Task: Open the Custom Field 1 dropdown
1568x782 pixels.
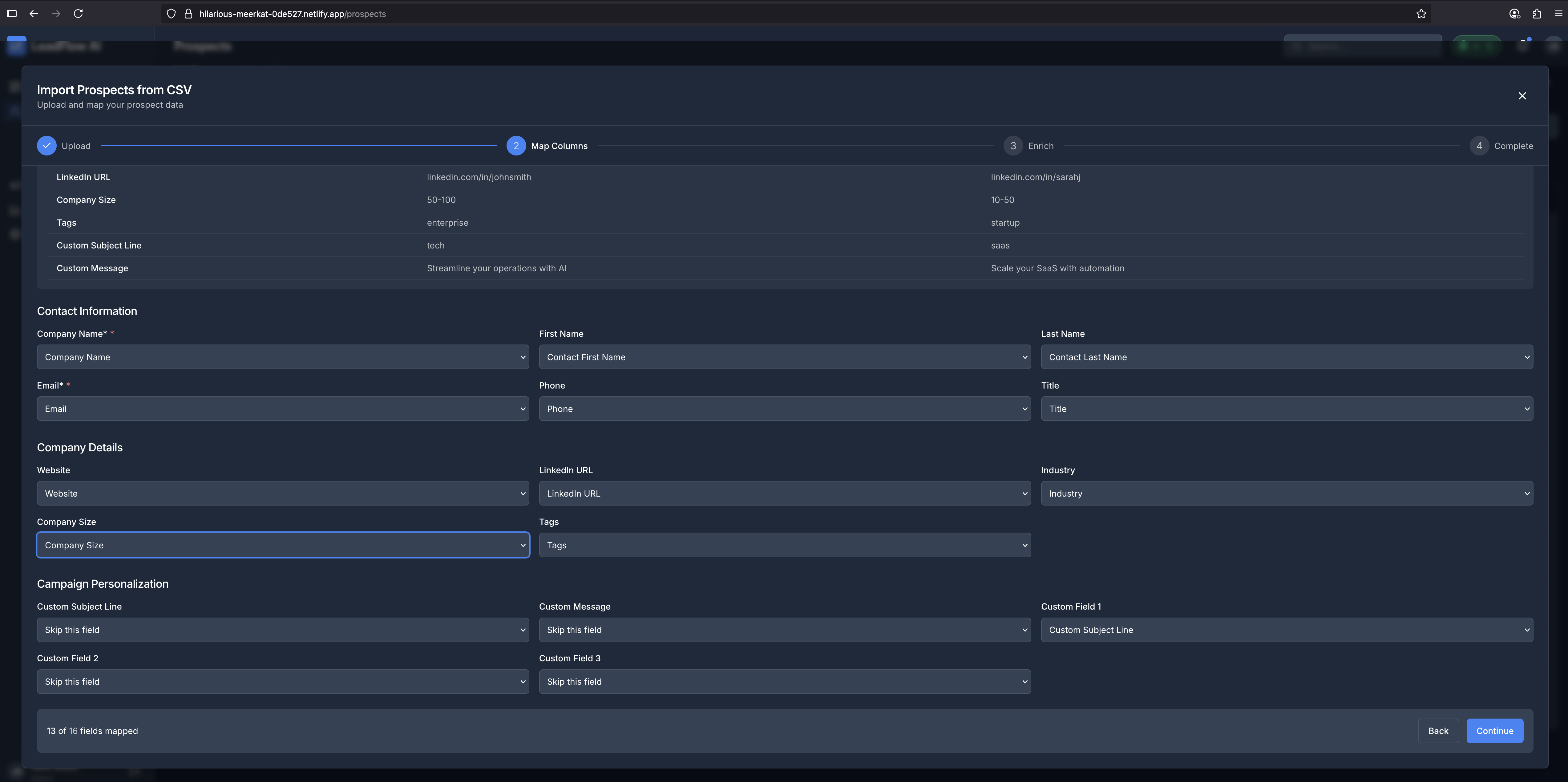Action: 1286,630
